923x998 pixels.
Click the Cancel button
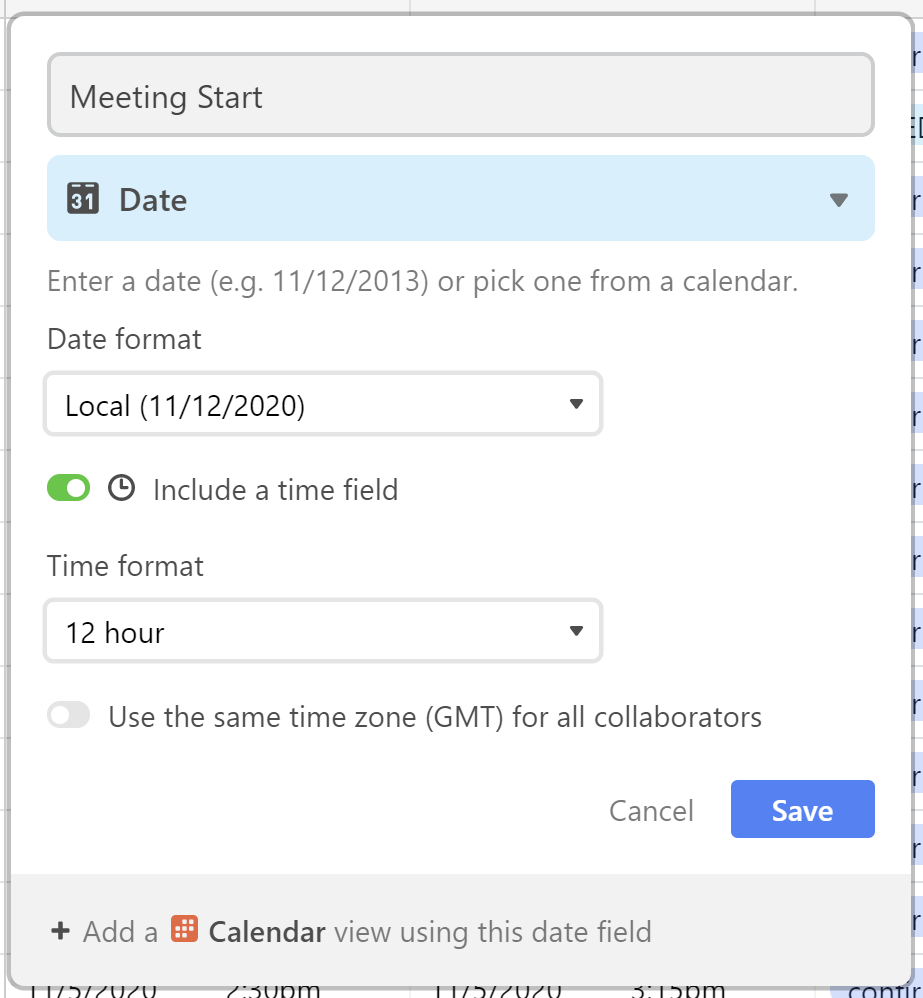(x=651, y=810)
